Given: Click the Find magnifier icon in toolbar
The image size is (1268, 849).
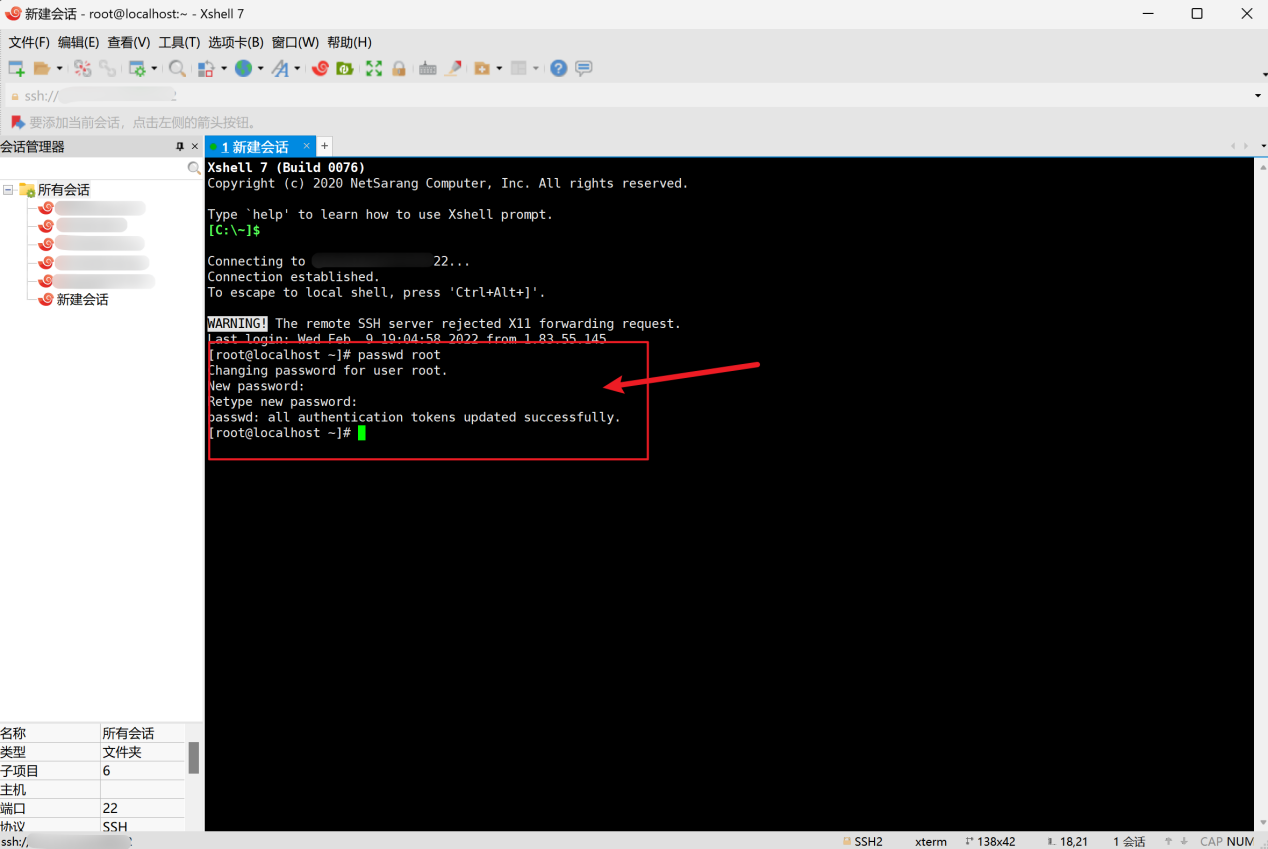Looking at the screenshot, I should pos(177,68).
